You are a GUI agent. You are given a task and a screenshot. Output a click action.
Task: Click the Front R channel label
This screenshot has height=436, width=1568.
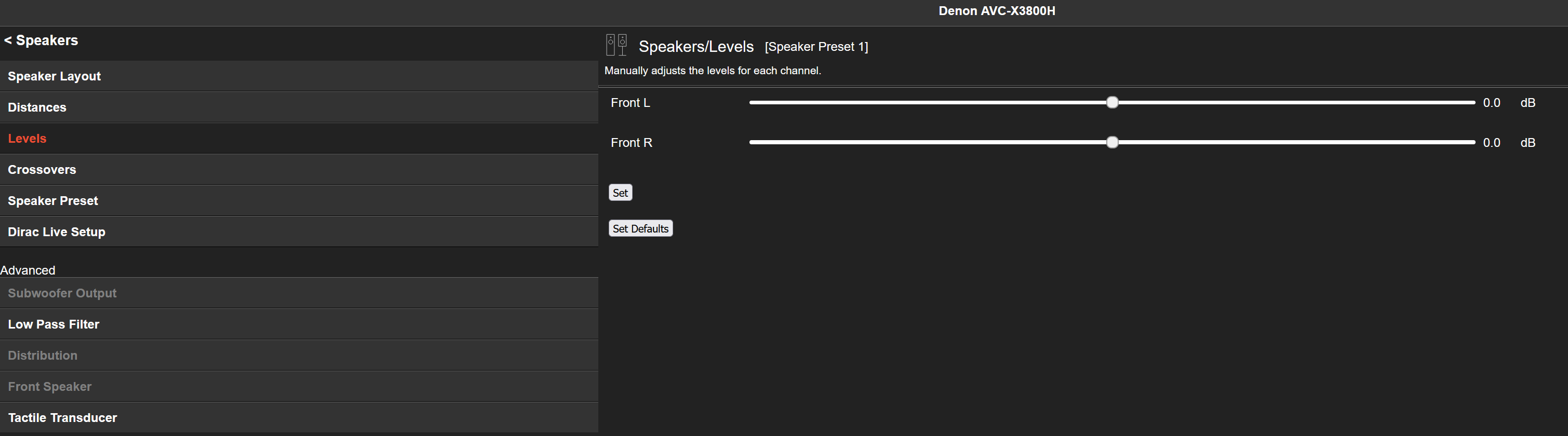pos(631,142)
